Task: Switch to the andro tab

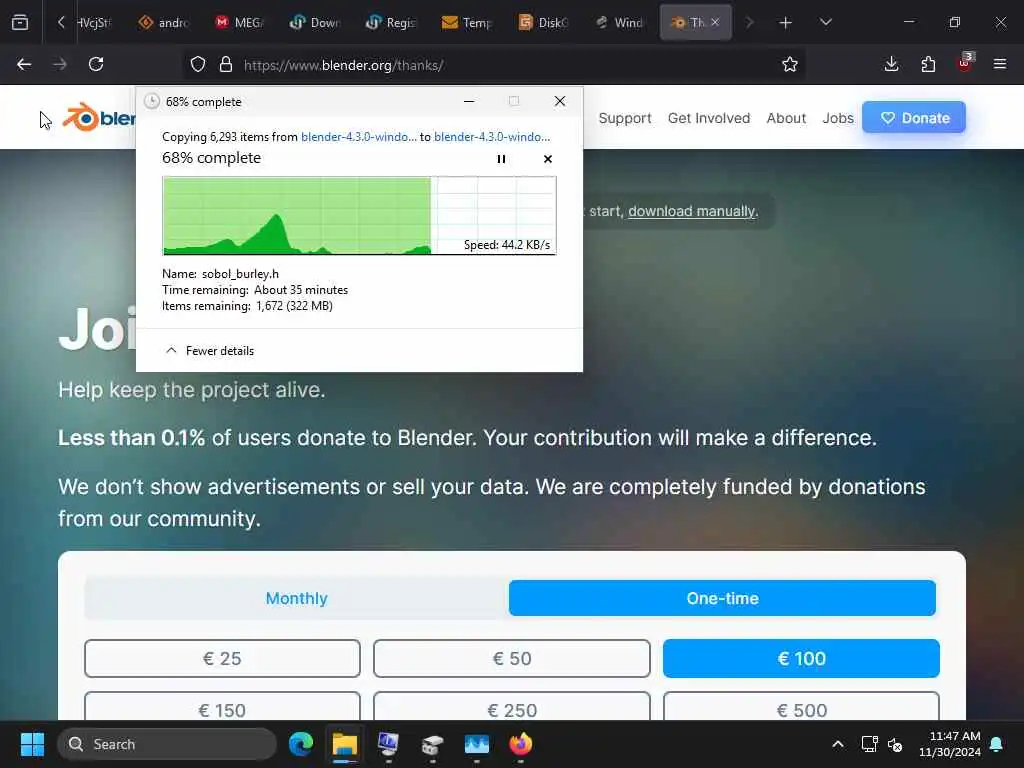Action: [164, 23]
